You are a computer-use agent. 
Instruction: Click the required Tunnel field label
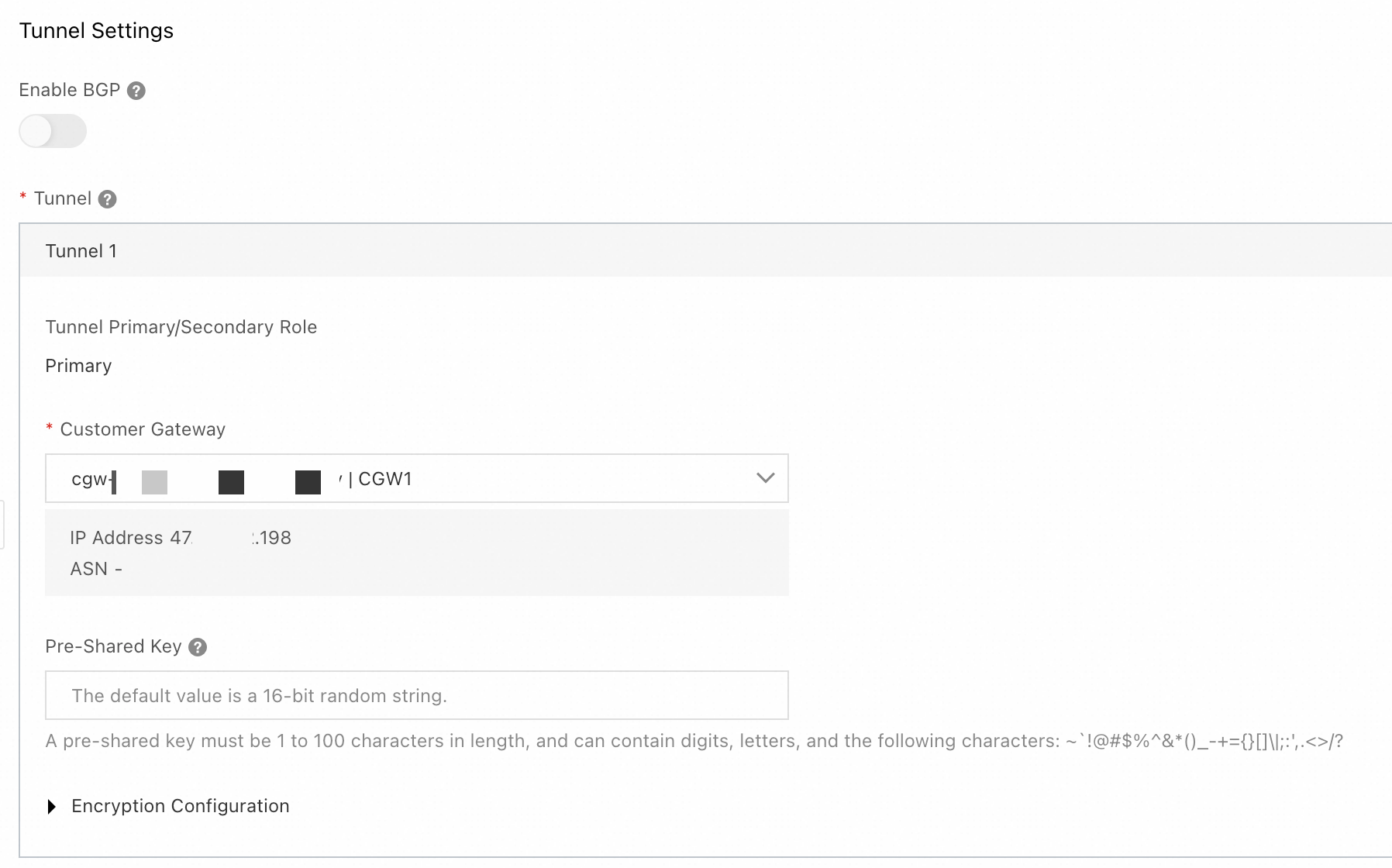click(x=63, y=198)
